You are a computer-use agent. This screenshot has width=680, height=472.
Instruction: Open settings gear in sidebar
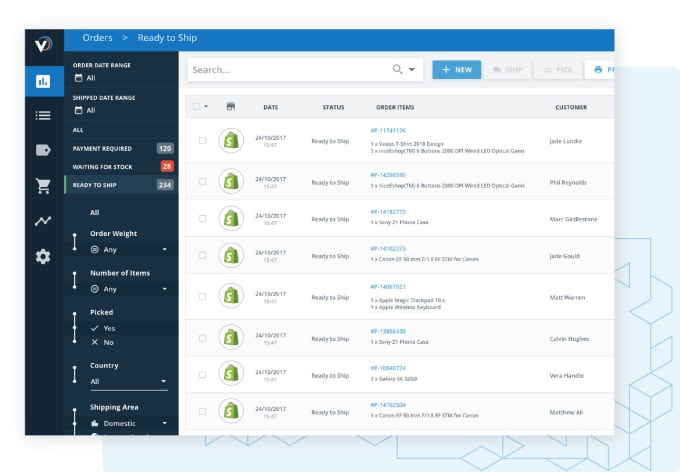43,256
